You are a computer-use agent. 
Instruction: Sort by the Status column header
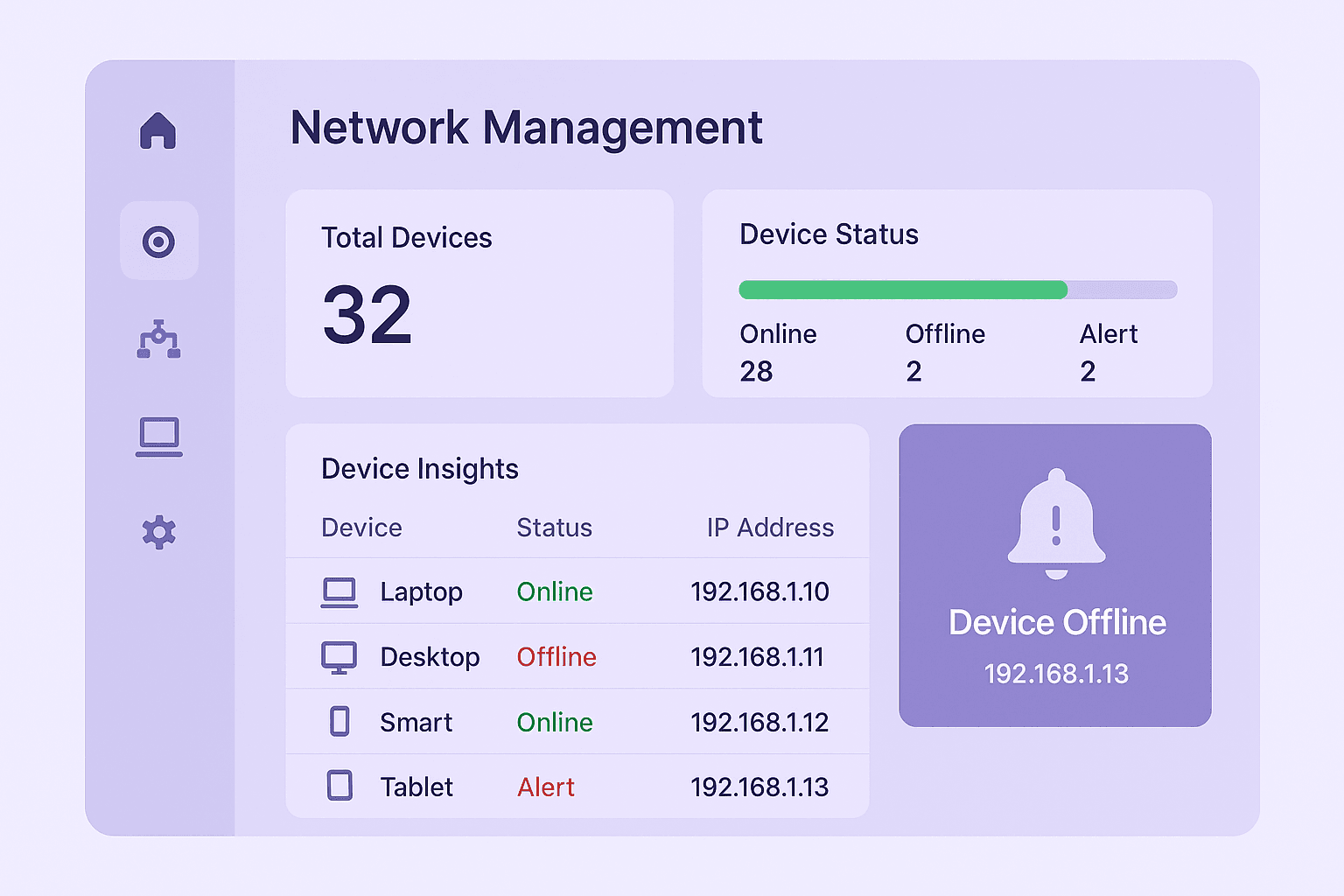[554, 528]
